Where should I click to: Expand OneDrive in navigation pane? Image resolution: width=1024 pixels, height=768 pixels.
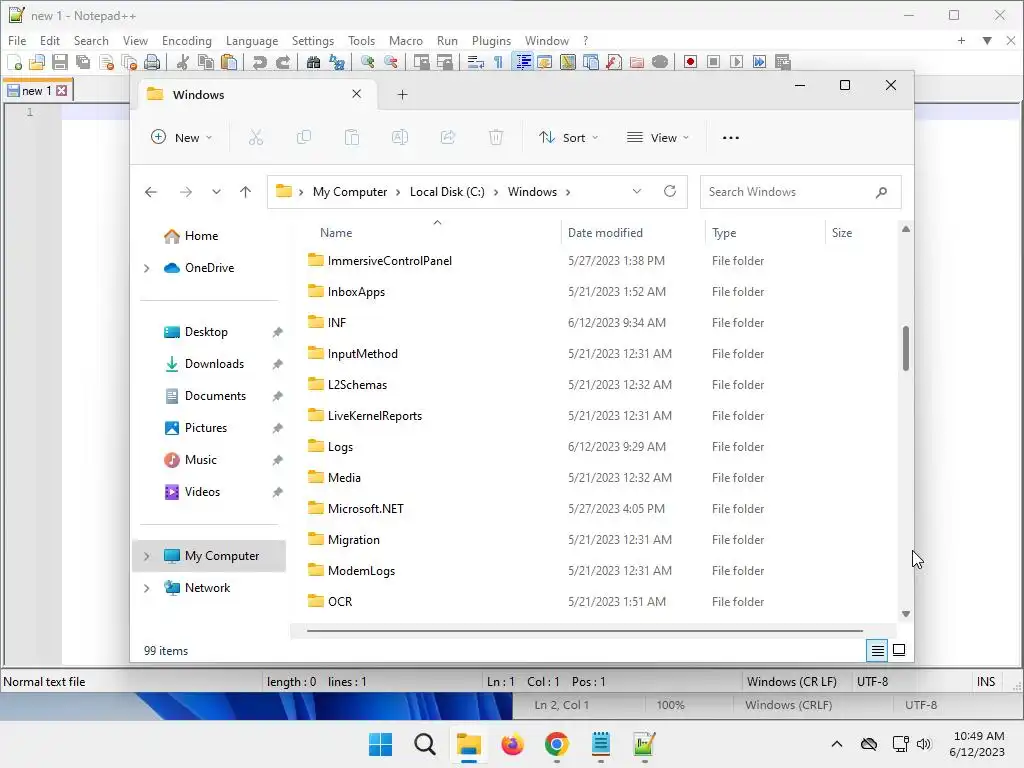(x=147, y=268)
